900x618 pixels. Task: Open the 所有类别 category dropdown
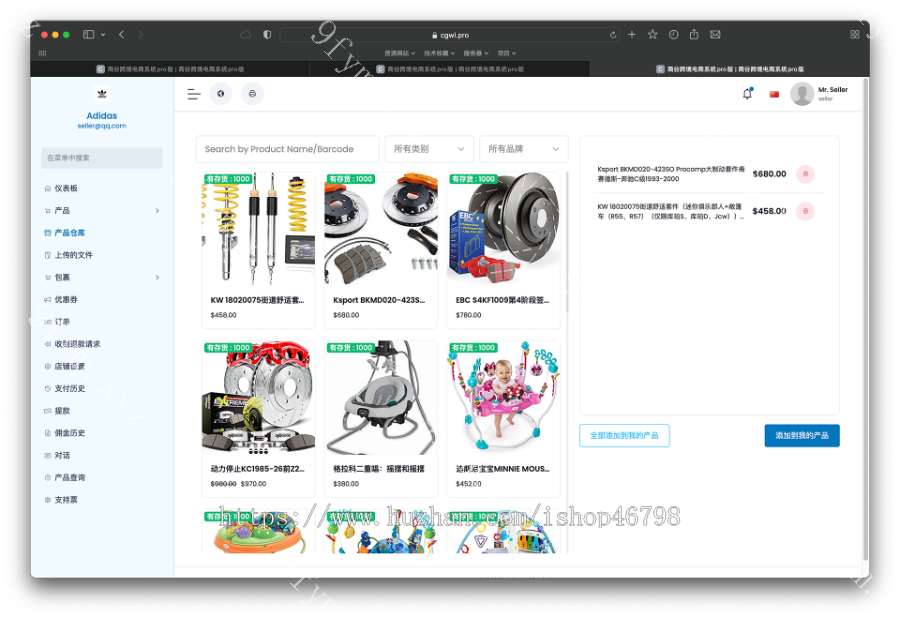point(429,149)
